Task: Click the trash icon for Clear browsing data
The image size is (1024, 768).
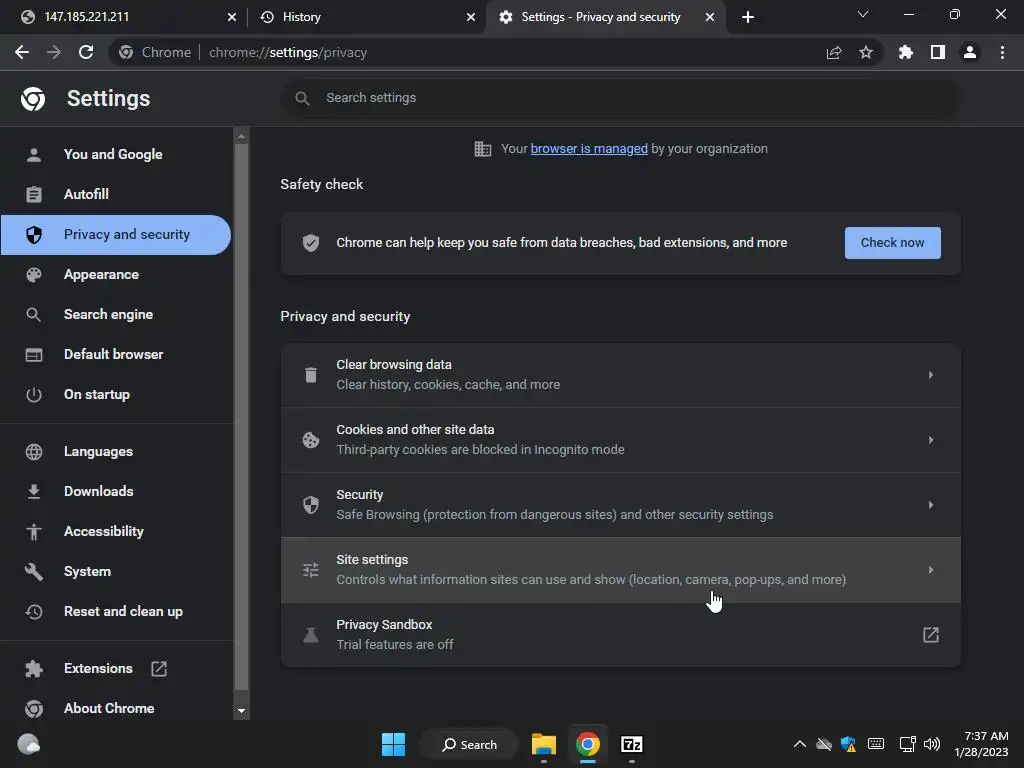Action: tap(311, 375)
